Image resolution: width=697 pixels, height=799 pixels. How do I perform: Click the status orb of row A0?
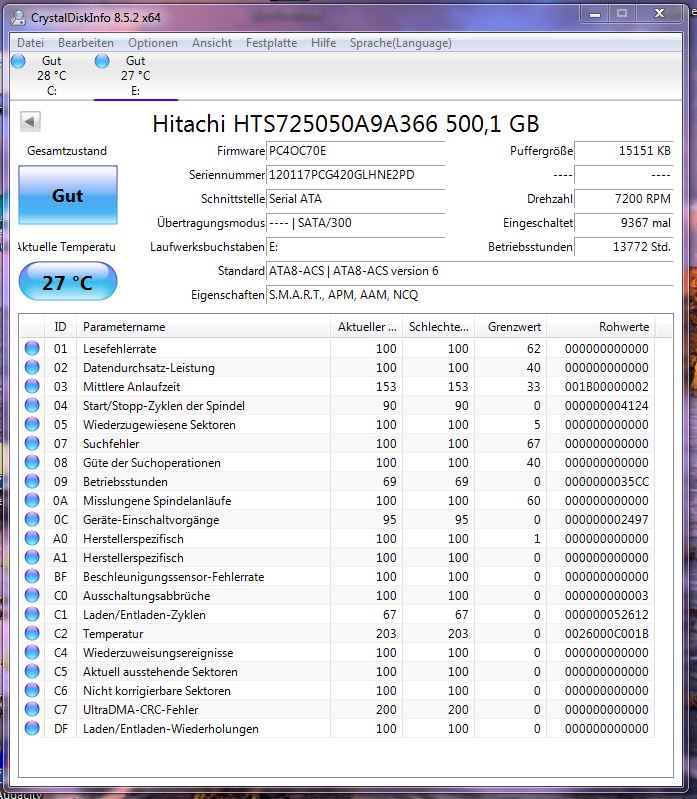32,539
